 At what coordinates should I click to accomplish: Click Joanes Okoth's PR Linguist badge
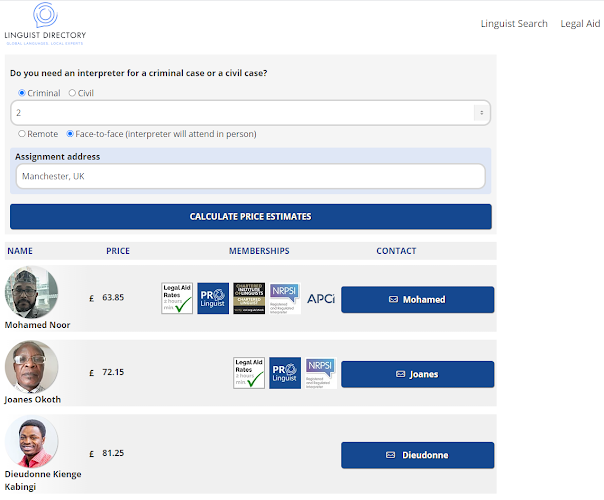(x=285, y=373)
